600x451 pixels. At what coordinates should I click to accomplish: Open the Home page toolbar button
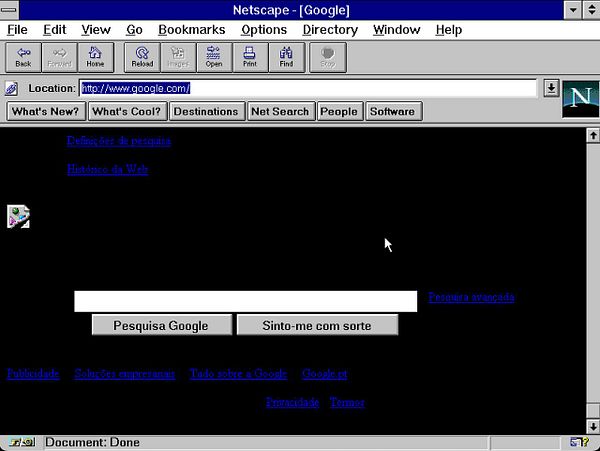click(x=95, y=57)
